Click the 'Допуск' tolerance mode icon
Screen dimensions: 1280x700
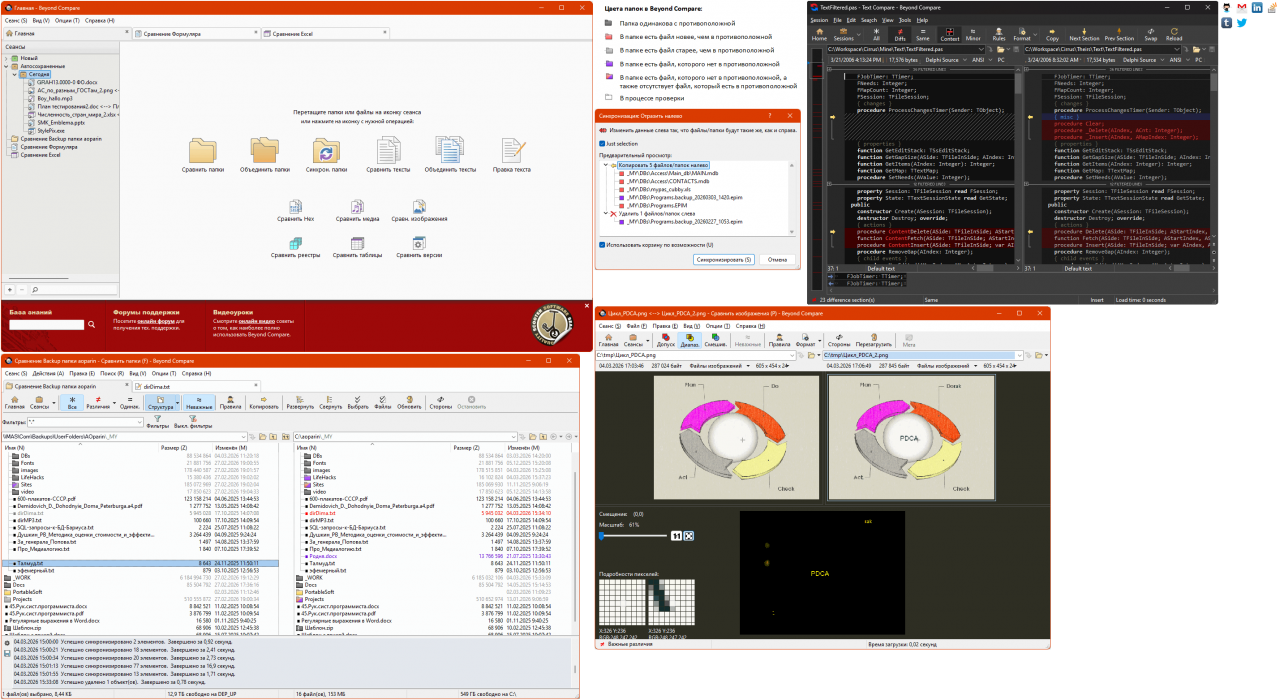click(665, 339)
